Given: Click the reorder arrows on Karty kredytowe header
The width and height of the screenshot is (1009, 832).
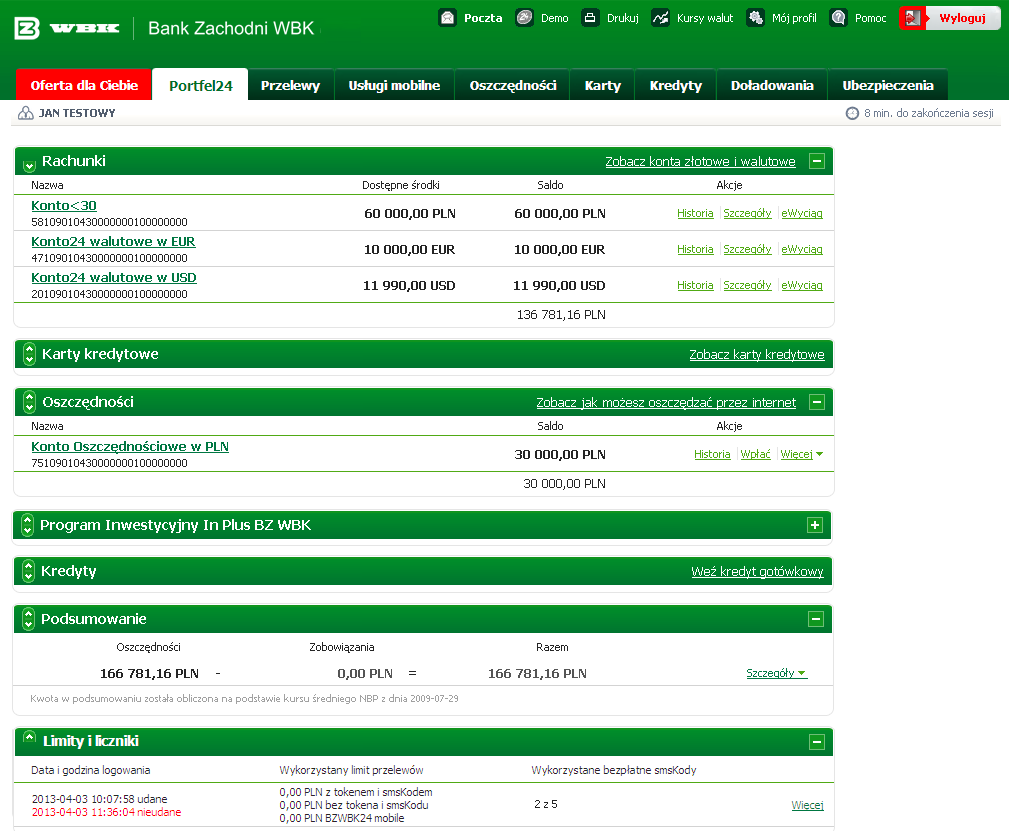Looking at the screenshot, I should point(29,354).
